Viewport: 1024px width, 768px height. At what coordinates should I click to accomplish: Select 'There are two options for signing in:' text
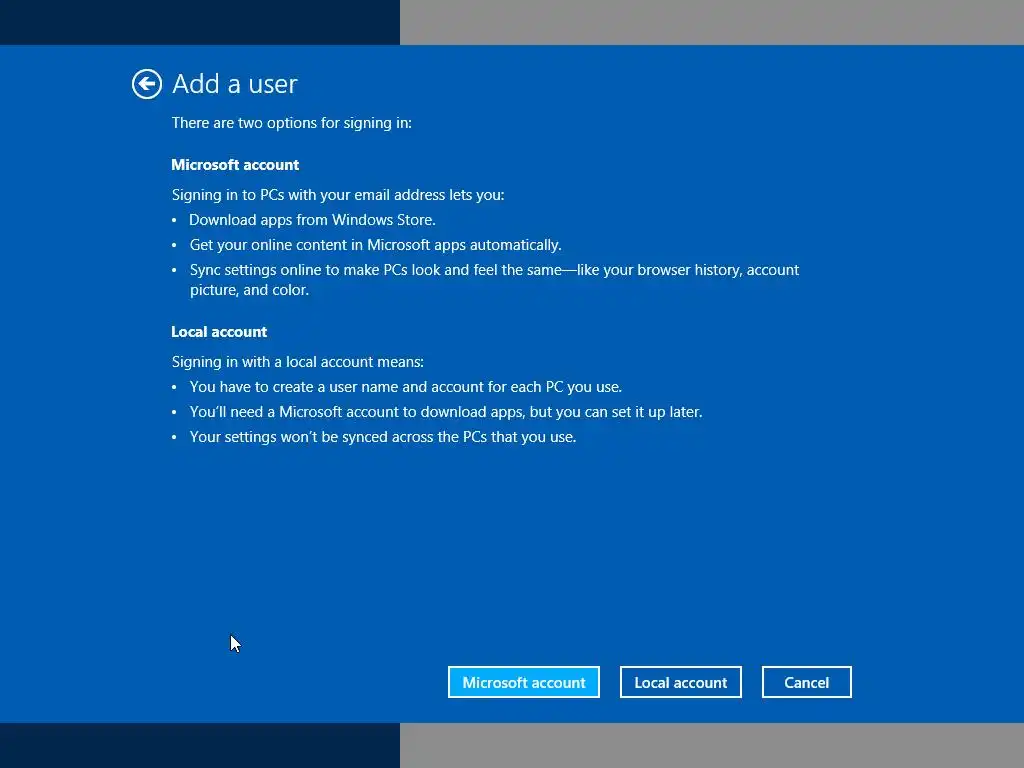pos(292,123)
